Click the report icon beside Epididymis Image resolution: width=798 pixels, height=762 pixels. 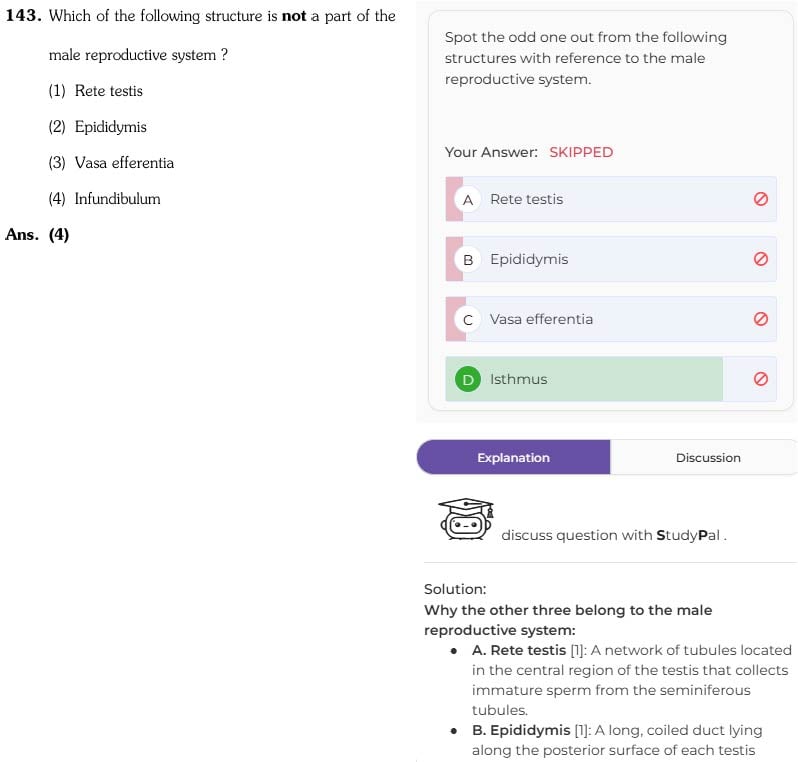760,259
